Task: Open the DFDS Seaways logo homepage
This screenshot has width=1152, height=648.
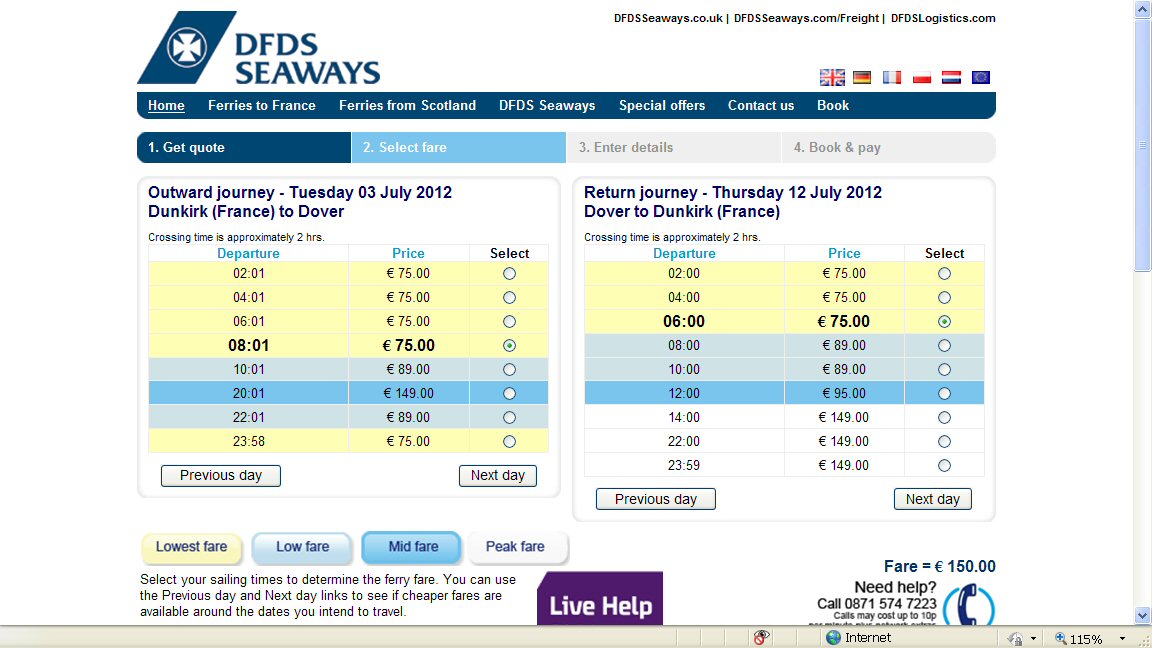Action: pyautogui.click(x=259, y=48)
